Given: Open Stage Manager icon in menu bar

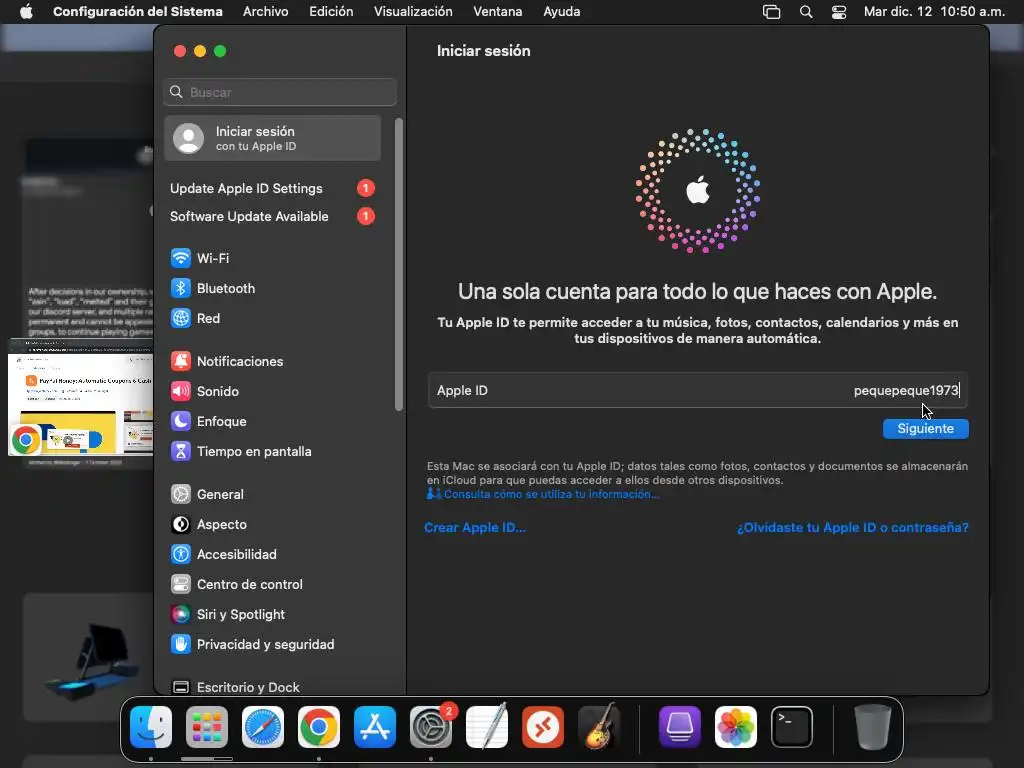Looking at the screenshot, I should [771, 12].
